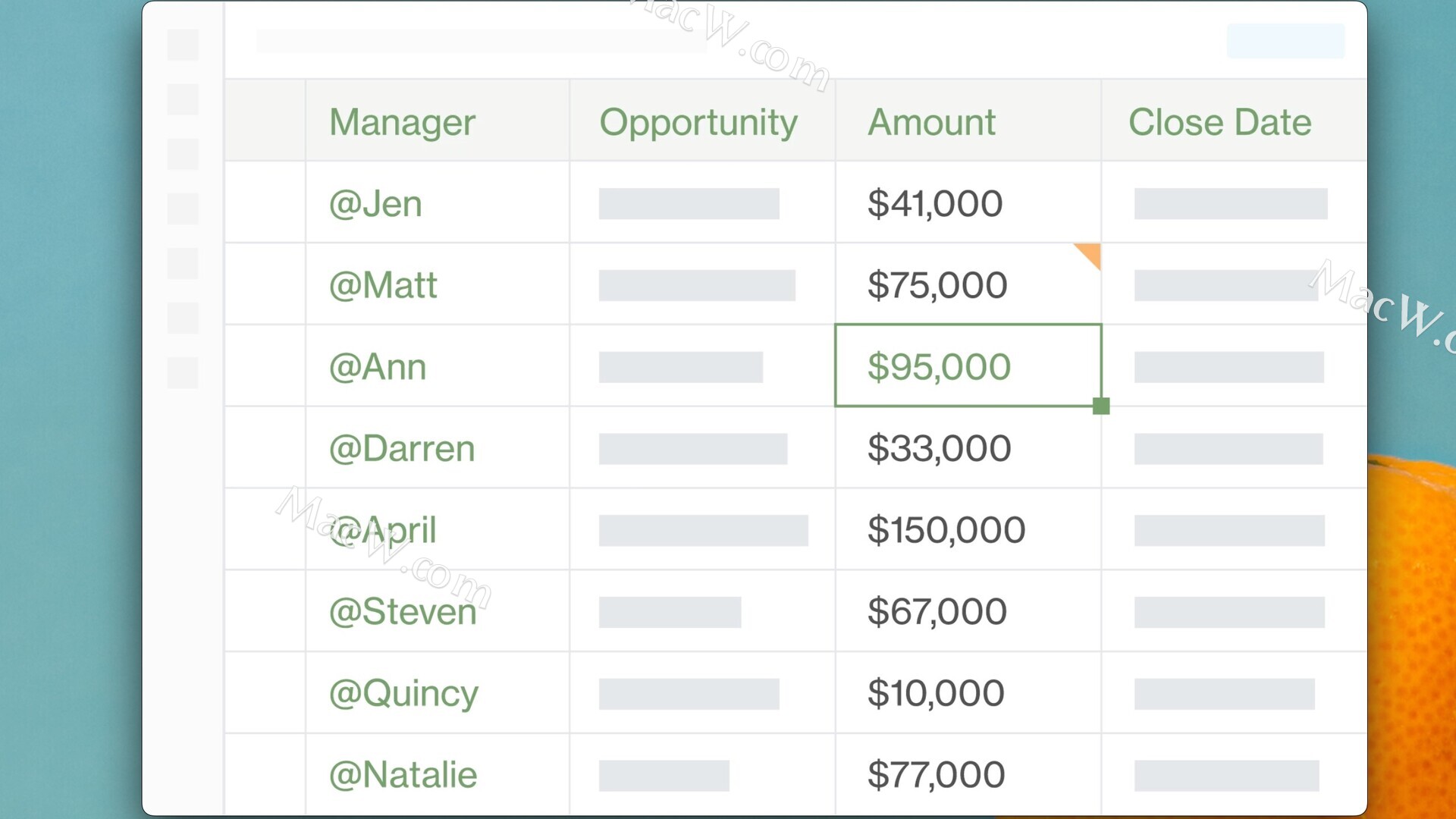Click the topmost sidebar placeholder icon
1456x819 pixels.
click(x=183, y=45)
